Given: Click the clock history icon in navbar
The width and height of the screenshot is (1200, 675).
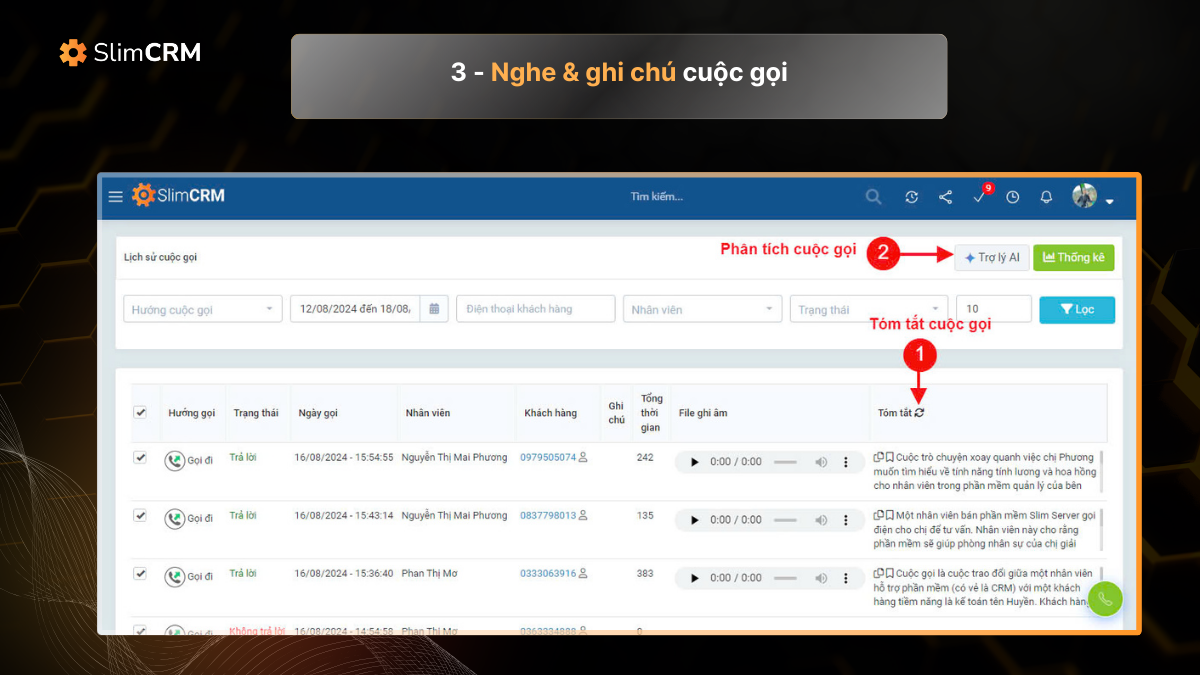Looking at the screenshot, I should click(1012, 197).
